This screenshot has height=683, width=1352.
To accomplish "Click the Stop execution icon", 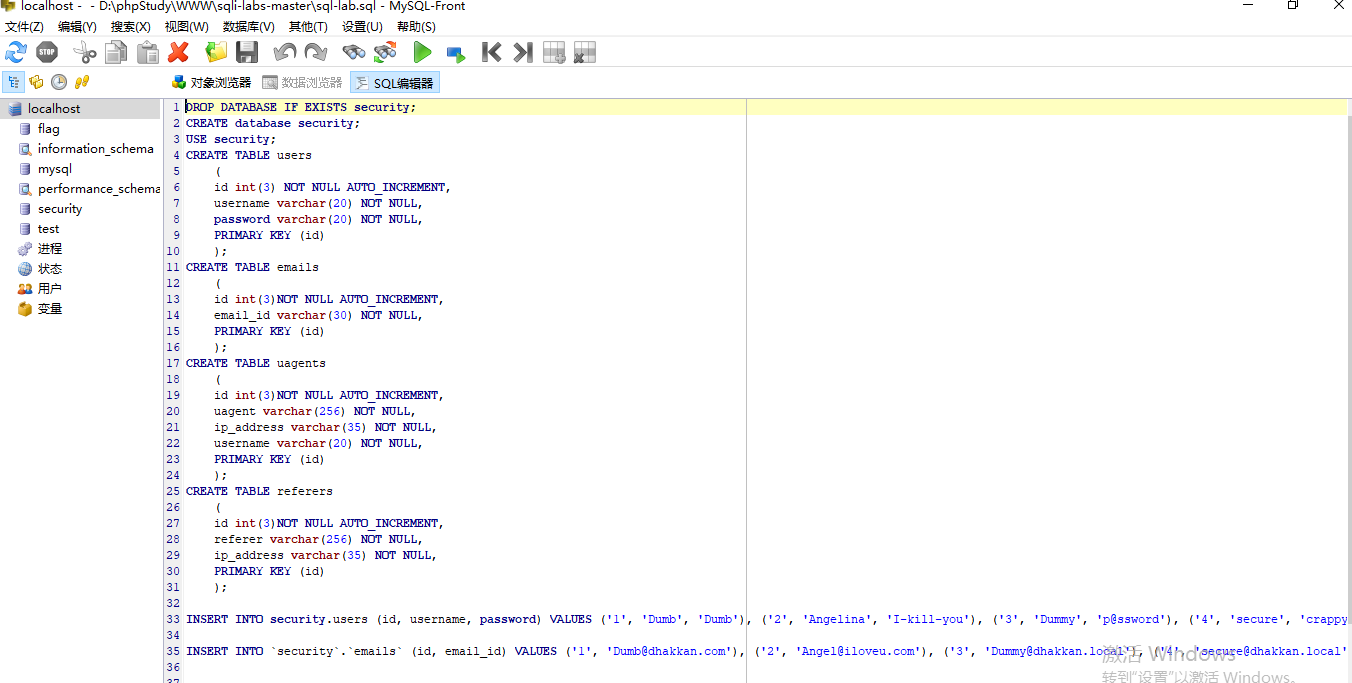I will click(46, 53).
